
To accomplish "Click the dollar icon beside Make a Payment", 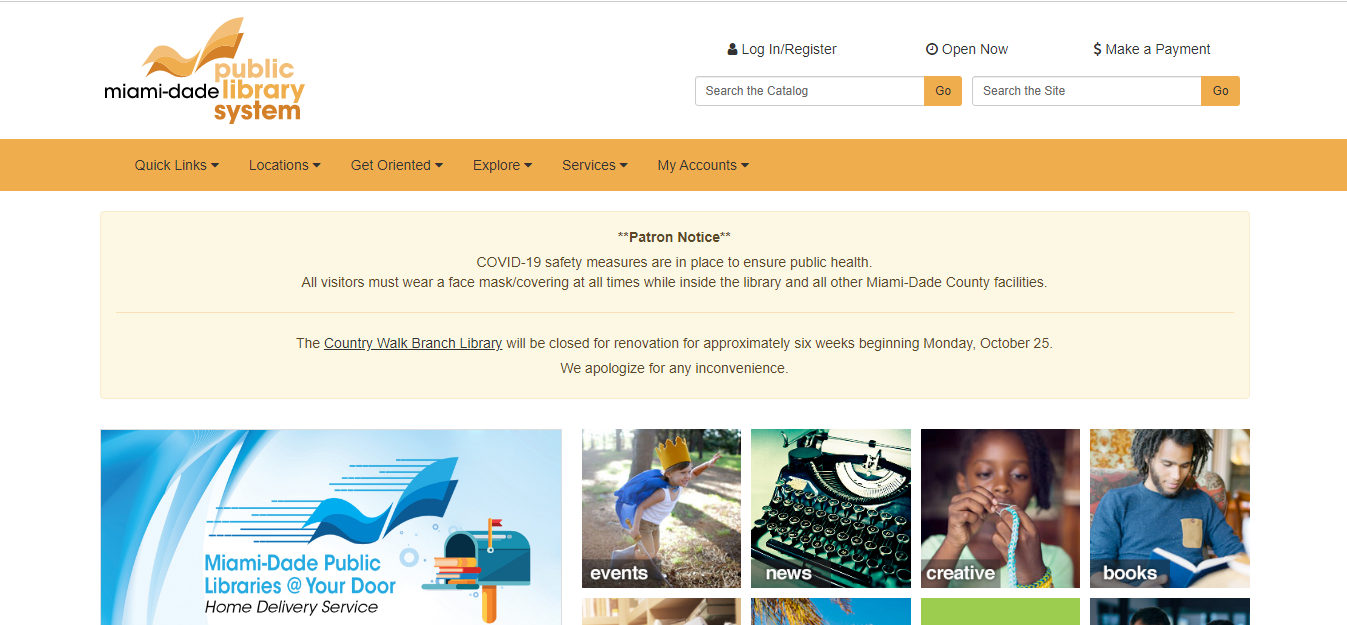I will click(1097, 49).
